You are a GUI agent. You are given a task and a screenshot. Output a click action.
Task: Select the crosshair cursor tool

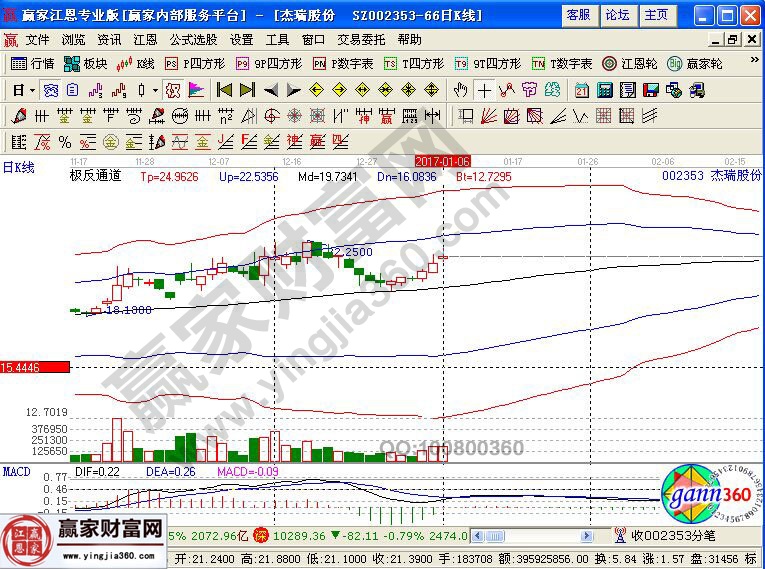[x=484, y=90]
